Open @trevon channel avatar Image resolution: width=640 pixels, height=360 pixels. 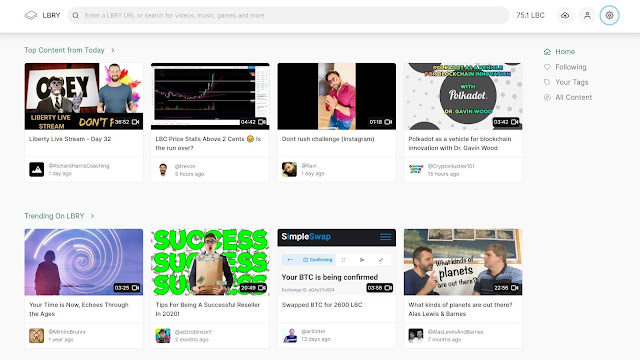coord(163,169)
